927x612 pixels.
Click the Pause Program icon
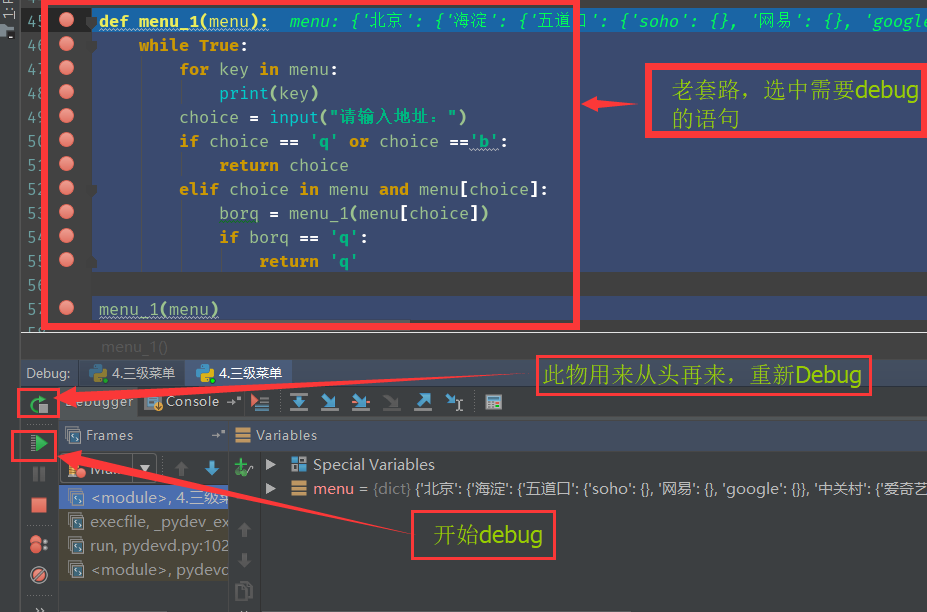coord(38,474)
